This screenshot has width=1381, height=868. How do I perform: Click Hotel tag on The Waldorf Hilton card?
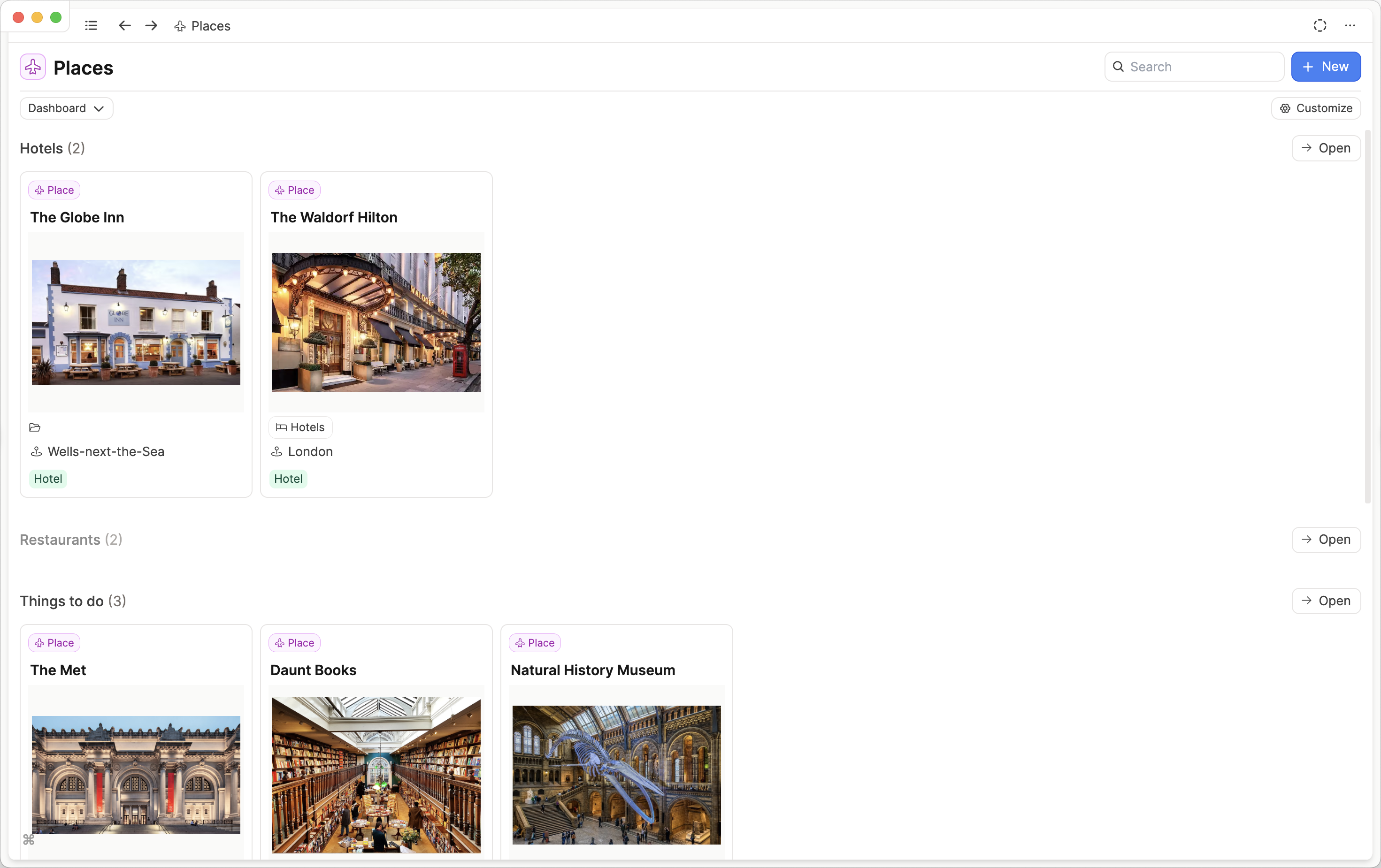[289, 480]
